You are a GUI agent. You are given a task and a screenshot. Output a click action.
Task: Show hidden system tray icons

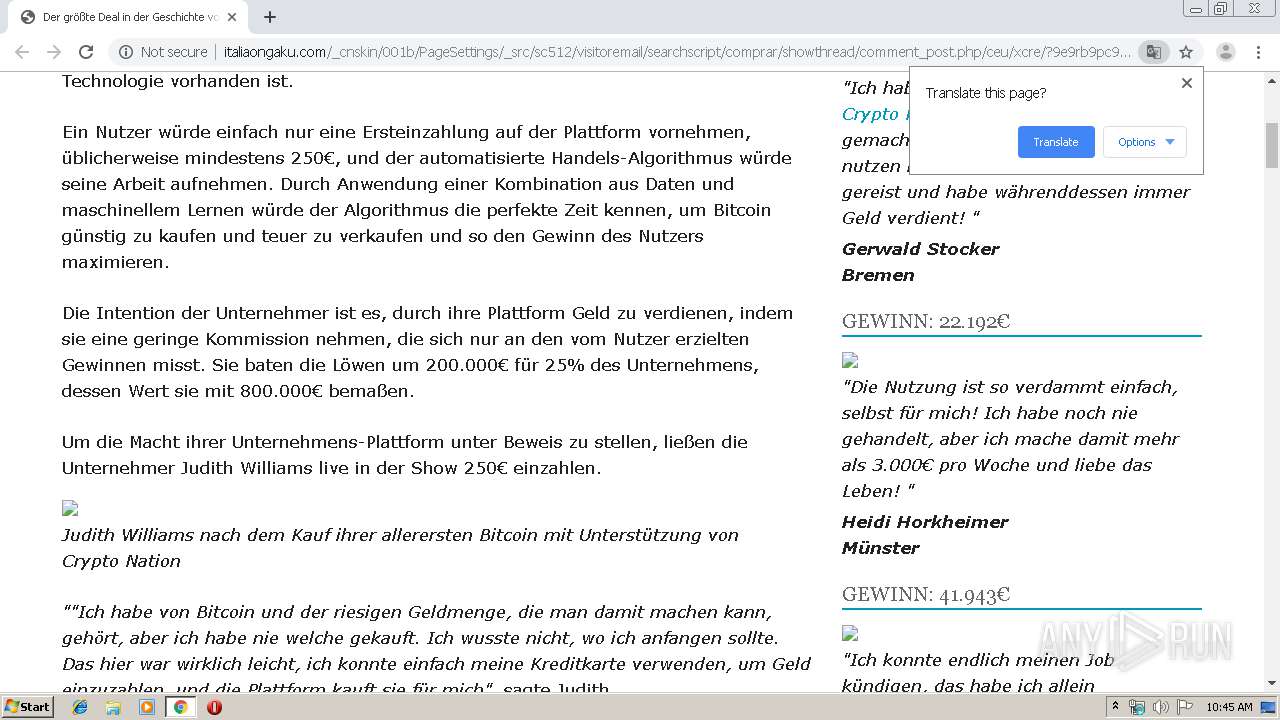point(1115,707)
